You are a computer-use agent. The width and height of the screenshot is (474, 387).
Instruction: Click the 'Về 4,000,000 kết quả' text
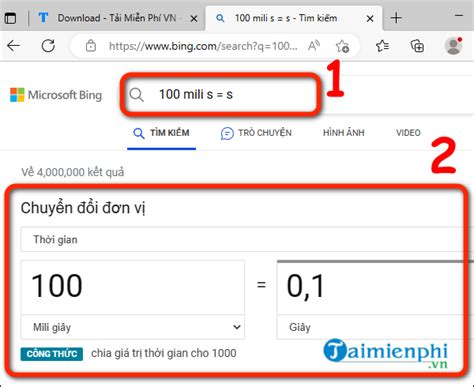tap(73, 172)
